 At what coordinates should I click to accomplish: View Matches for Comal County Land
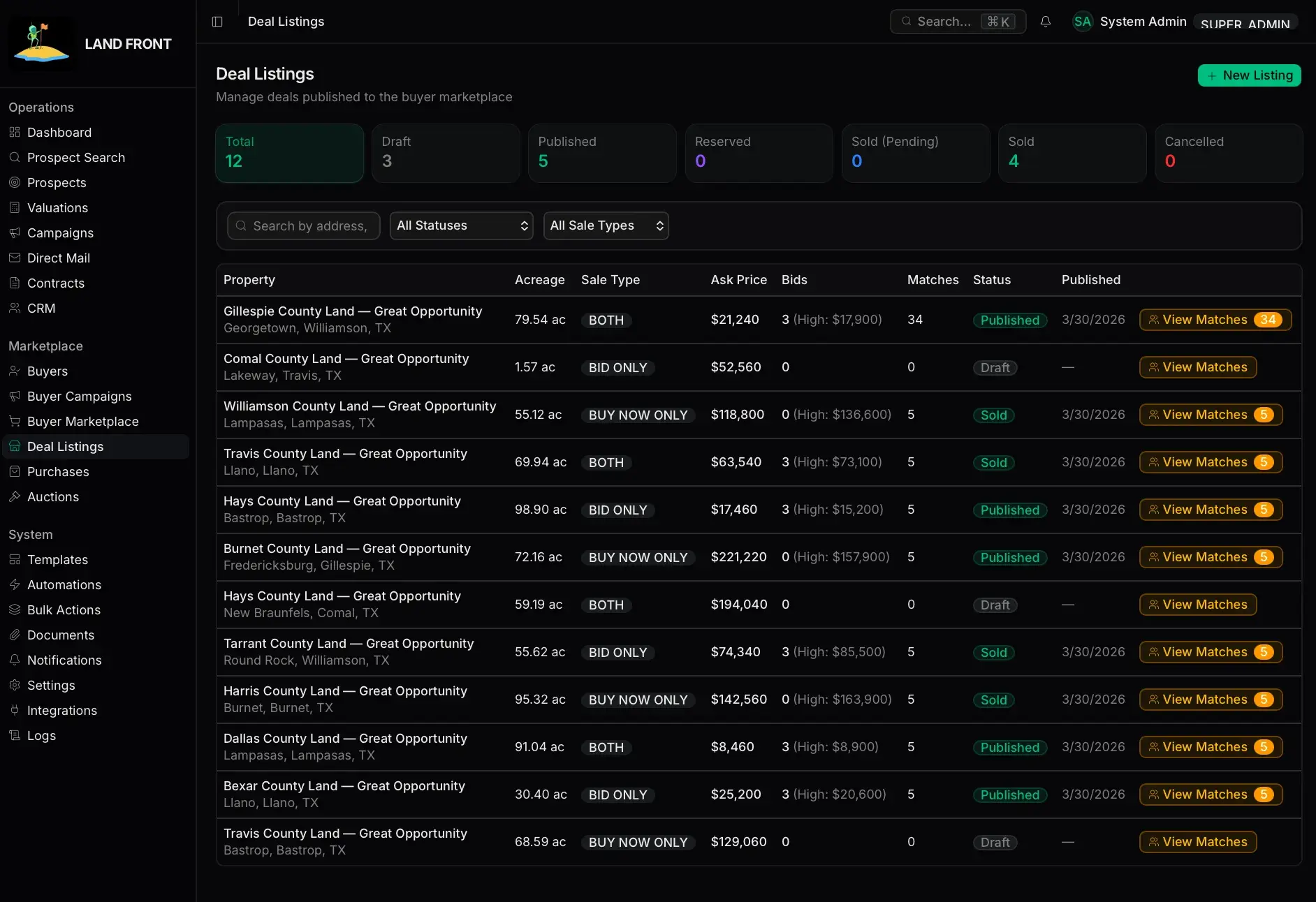(x=1198, y=367)
